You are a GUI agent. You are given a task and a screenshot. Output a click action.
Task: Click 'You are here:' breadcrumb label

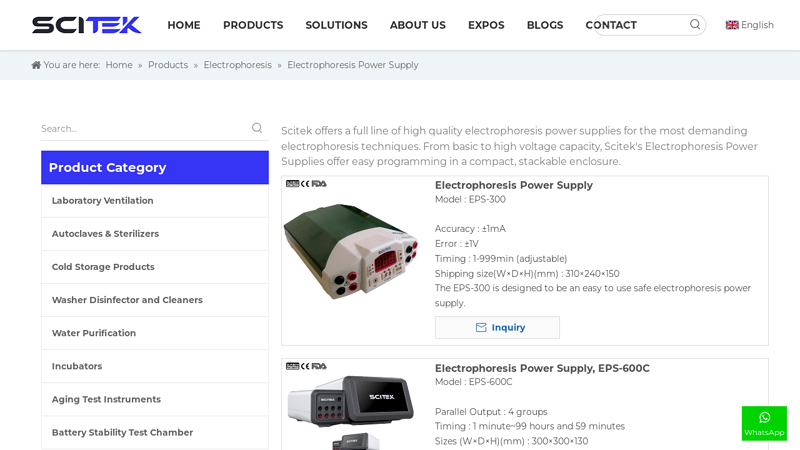[71, 65]
